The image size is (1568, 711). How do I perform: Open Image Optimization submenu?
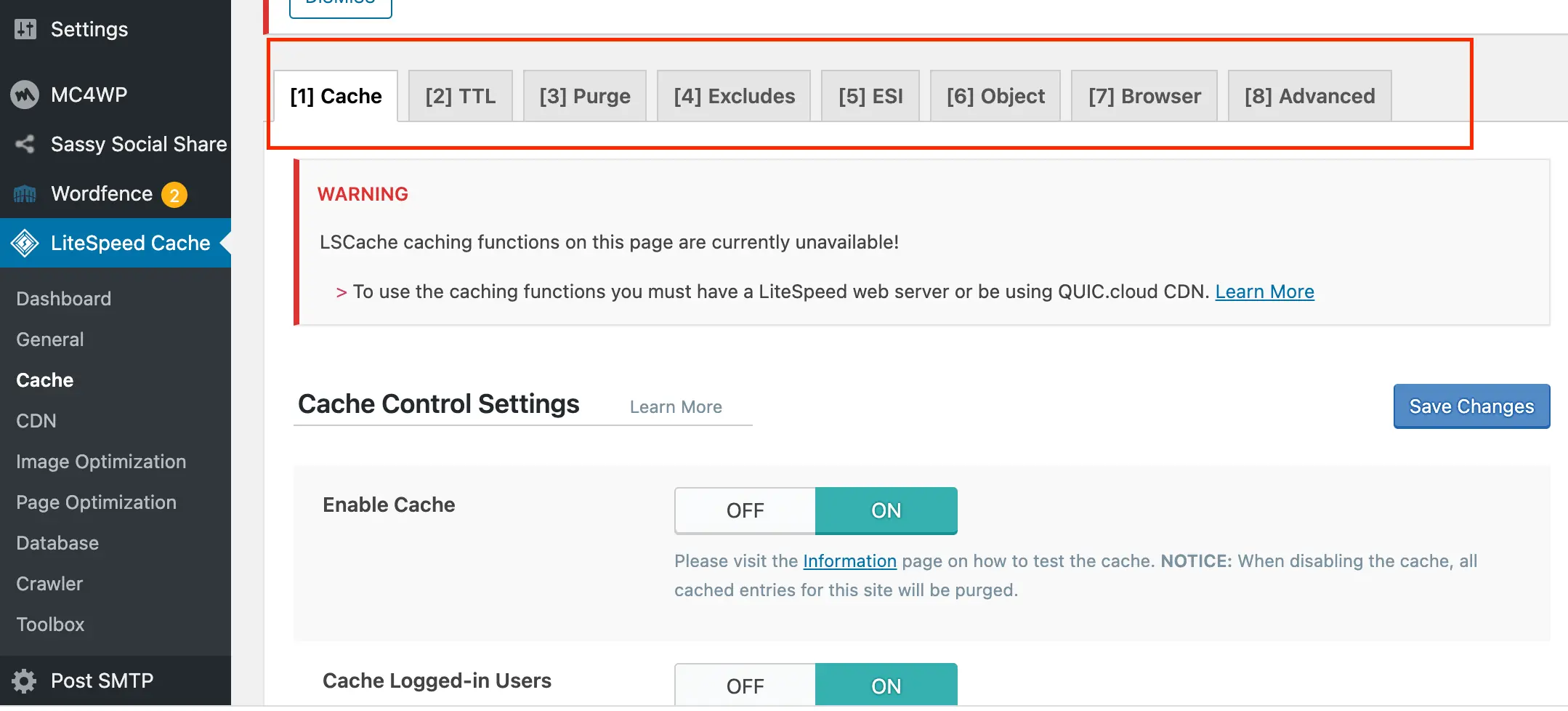[101, 462]
